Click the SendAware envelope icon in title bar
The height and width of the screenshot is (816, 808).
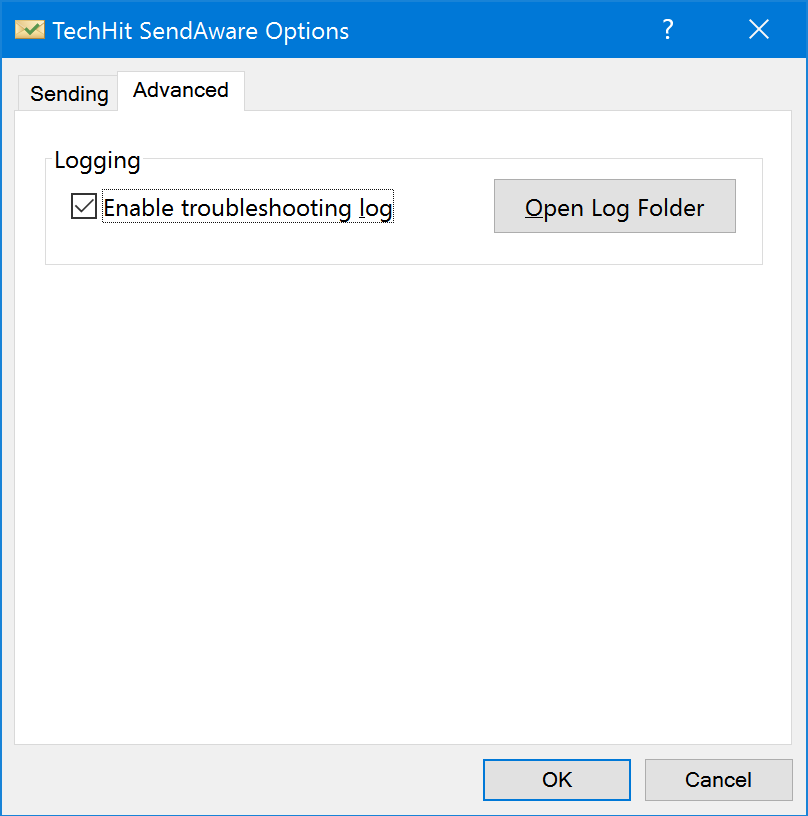pyautogui.click(x=30, y=30)
